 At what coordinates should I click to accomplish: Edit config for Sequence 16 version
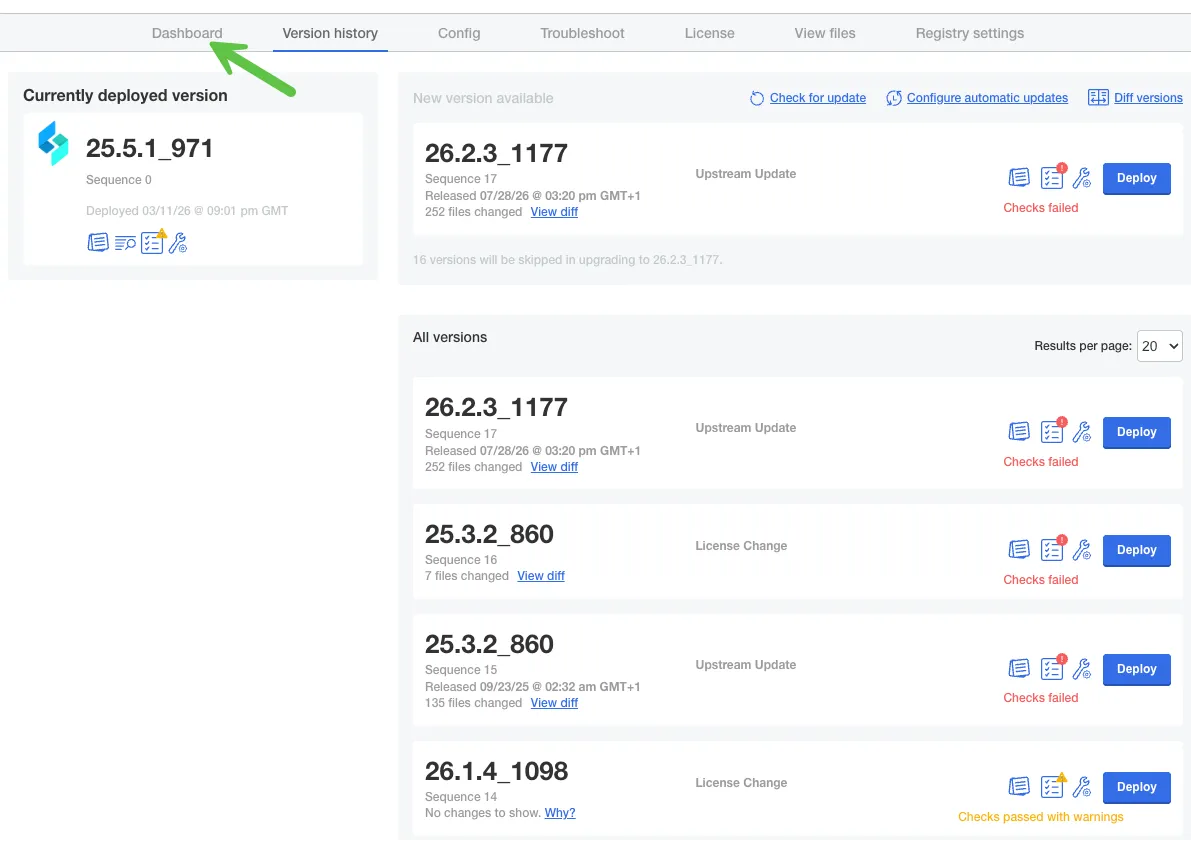tap(1082, 550)
